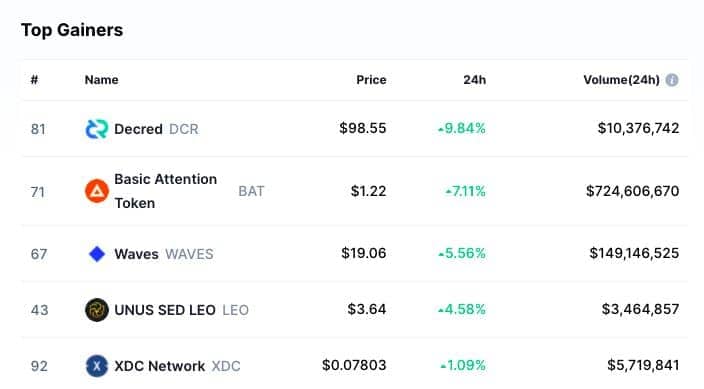Click the $724,606,670 volume value
Image resolution: width=704 pixels, height=389 pixels.
pyautogui.click(x=632, y=191)
